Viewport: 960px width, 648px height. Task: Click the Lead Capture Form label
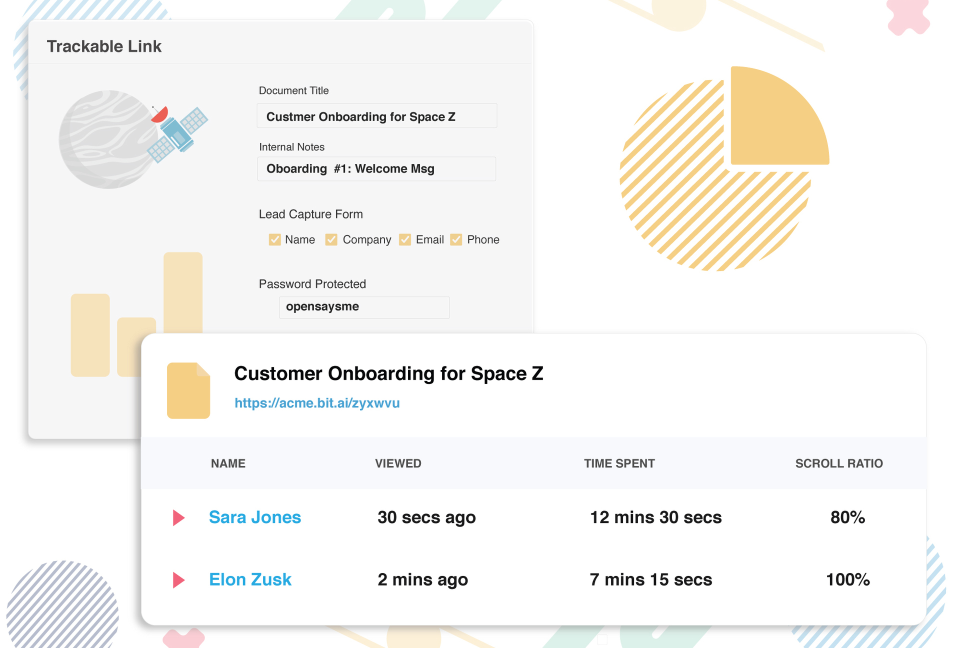click(x=310, y=214)
